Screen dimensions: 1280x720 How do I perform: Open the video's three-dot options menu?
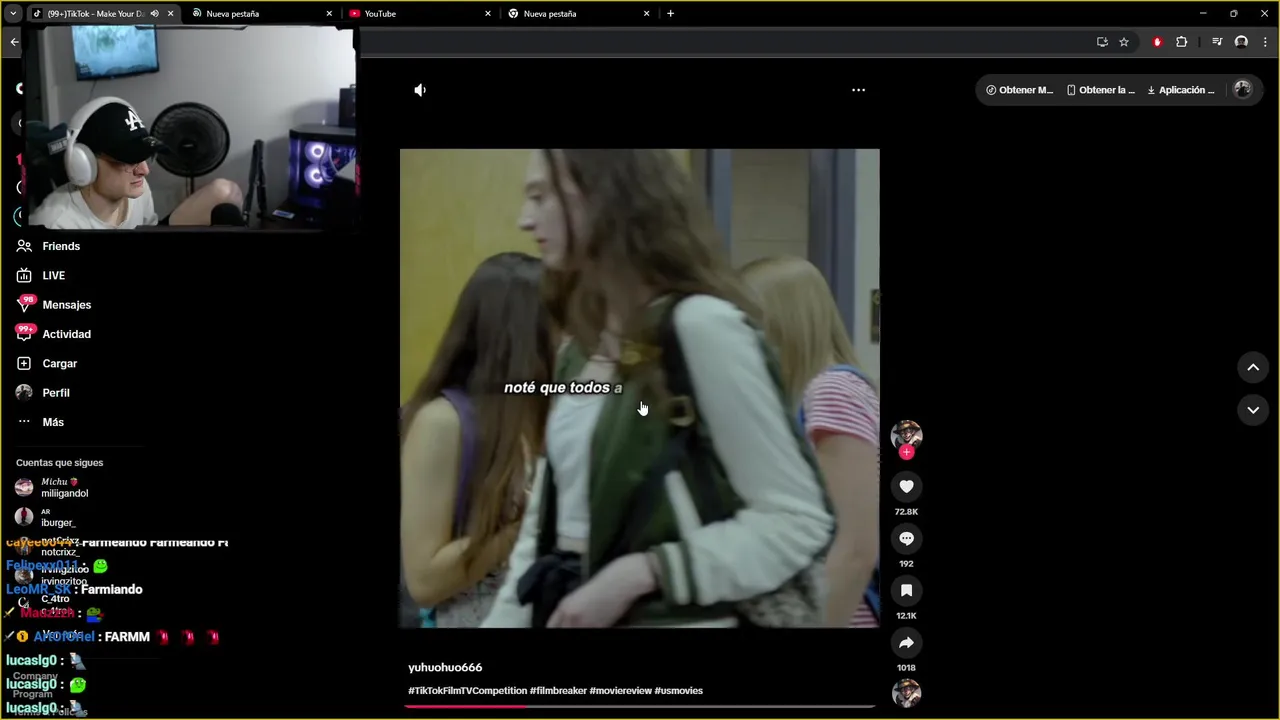(858, 90)
